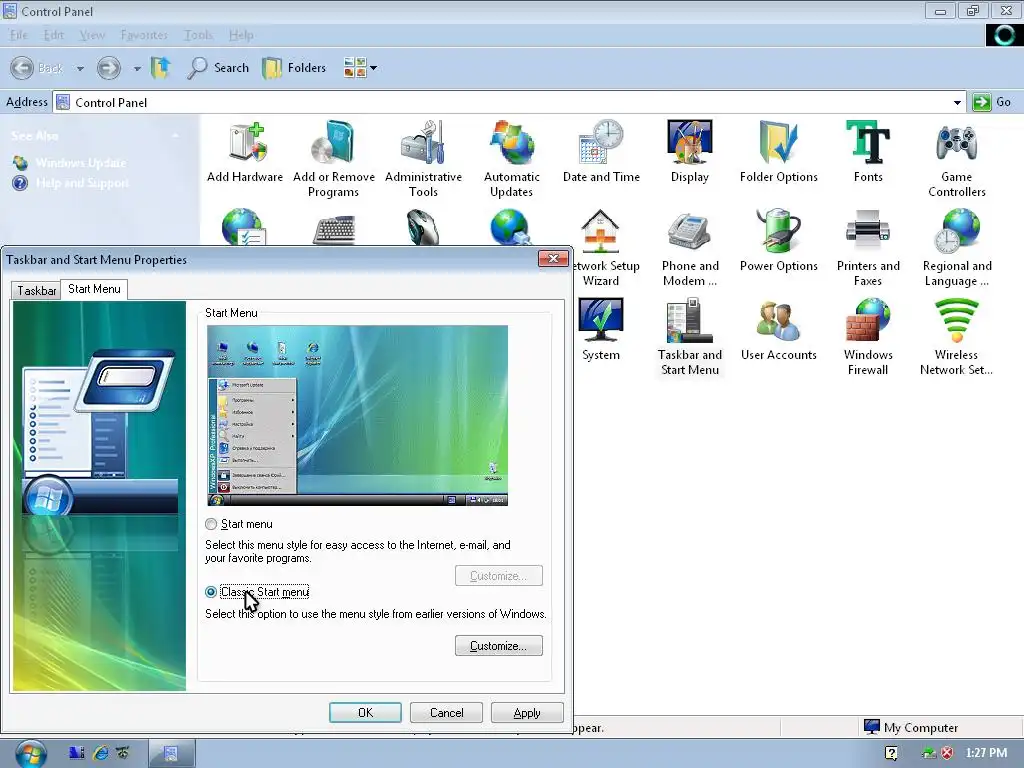This screenshot has height=768, width=1024.
Task: Open the Views dropdown button
Action: [x=360, y=67]
